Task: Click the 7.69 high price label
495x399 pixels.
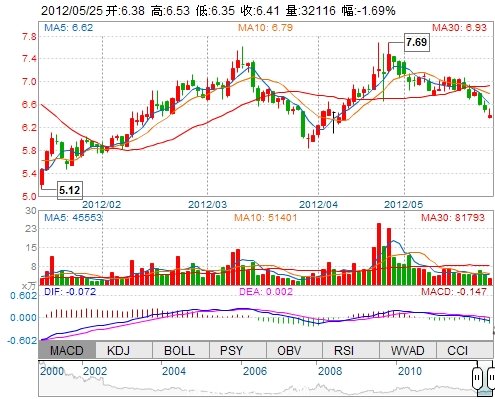Action: (x=417, y=42)
